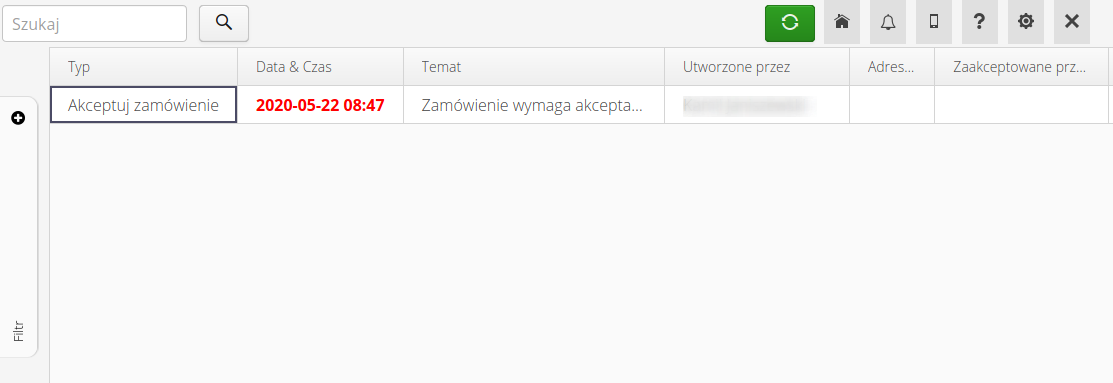
Task: Click the magnifier search button
Action: [x=224, y=23]
